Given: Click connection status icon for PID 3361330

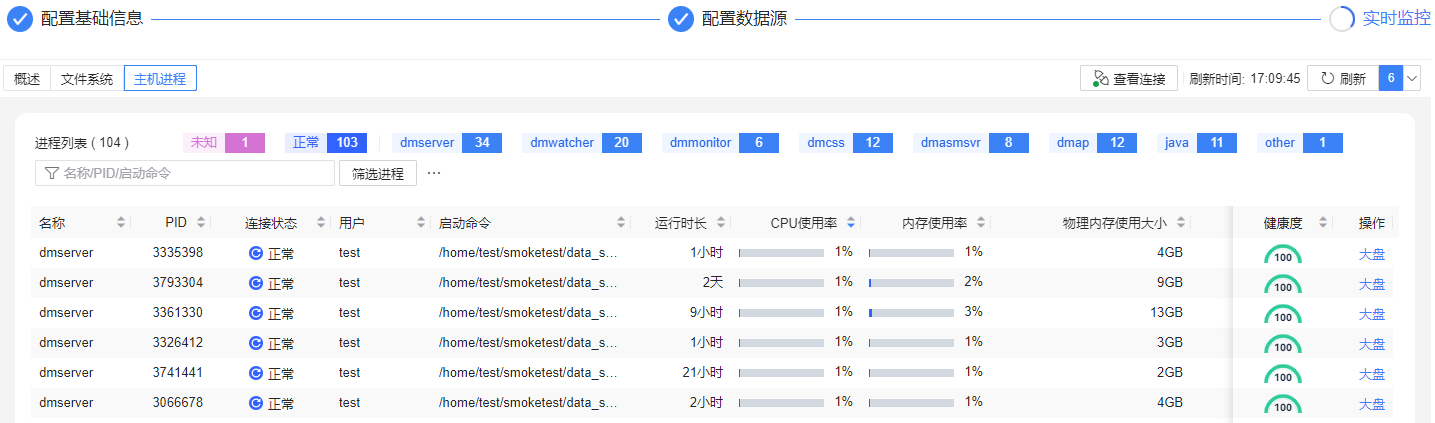Looking at the screenshot, I should point(256,313).
